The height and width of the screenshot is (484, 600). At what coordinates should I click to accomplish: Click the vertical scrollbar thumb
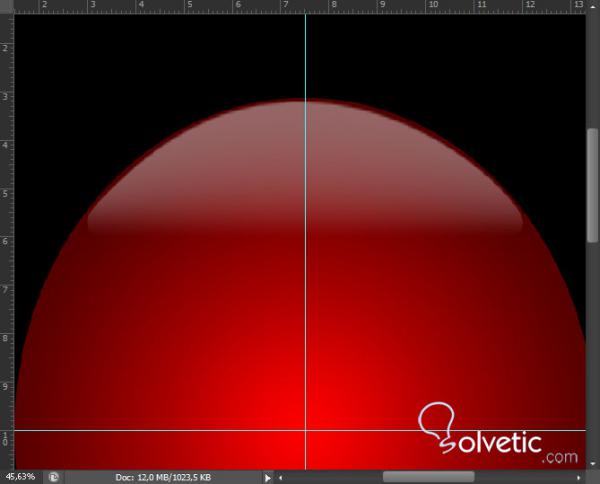point(593,185)
